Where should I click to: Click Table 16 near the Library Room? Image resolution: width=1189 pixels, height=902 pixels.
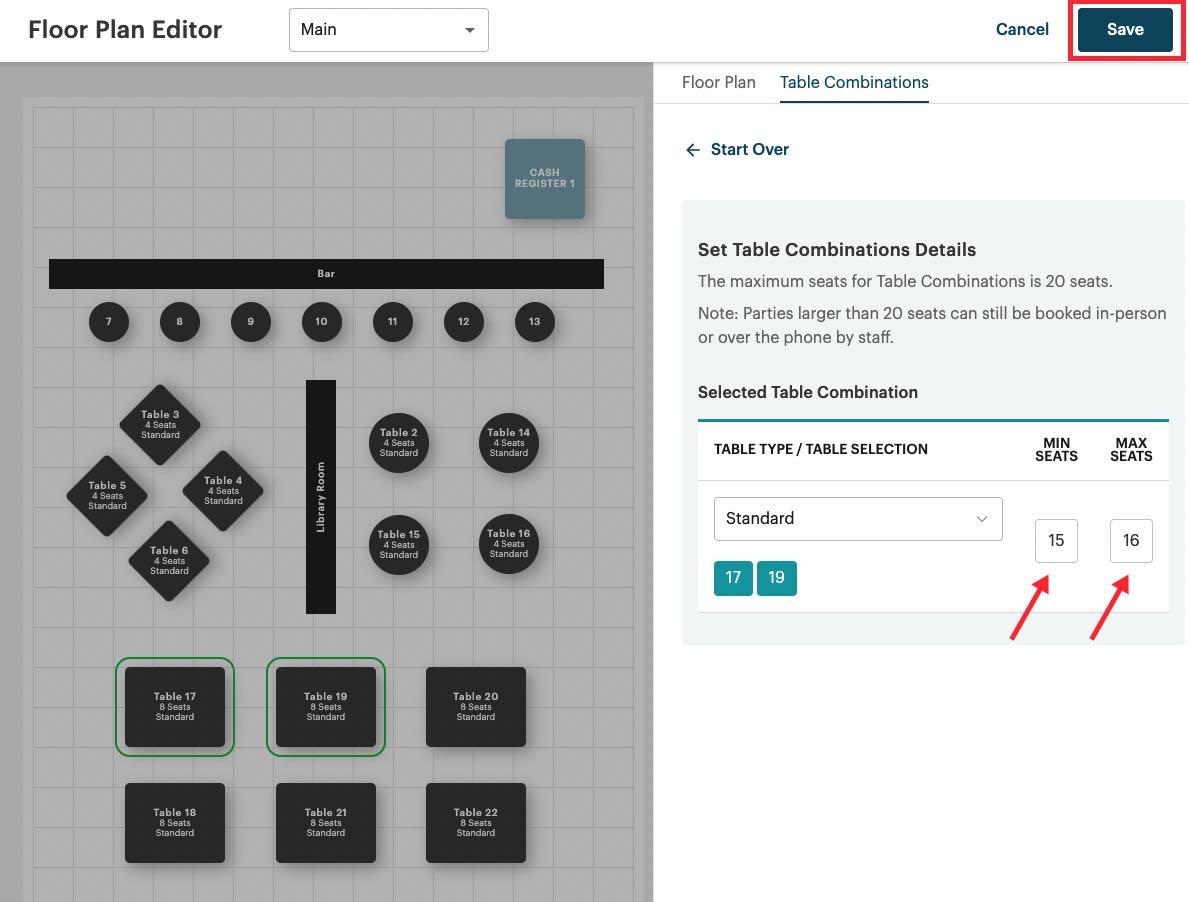click(508, 544)
